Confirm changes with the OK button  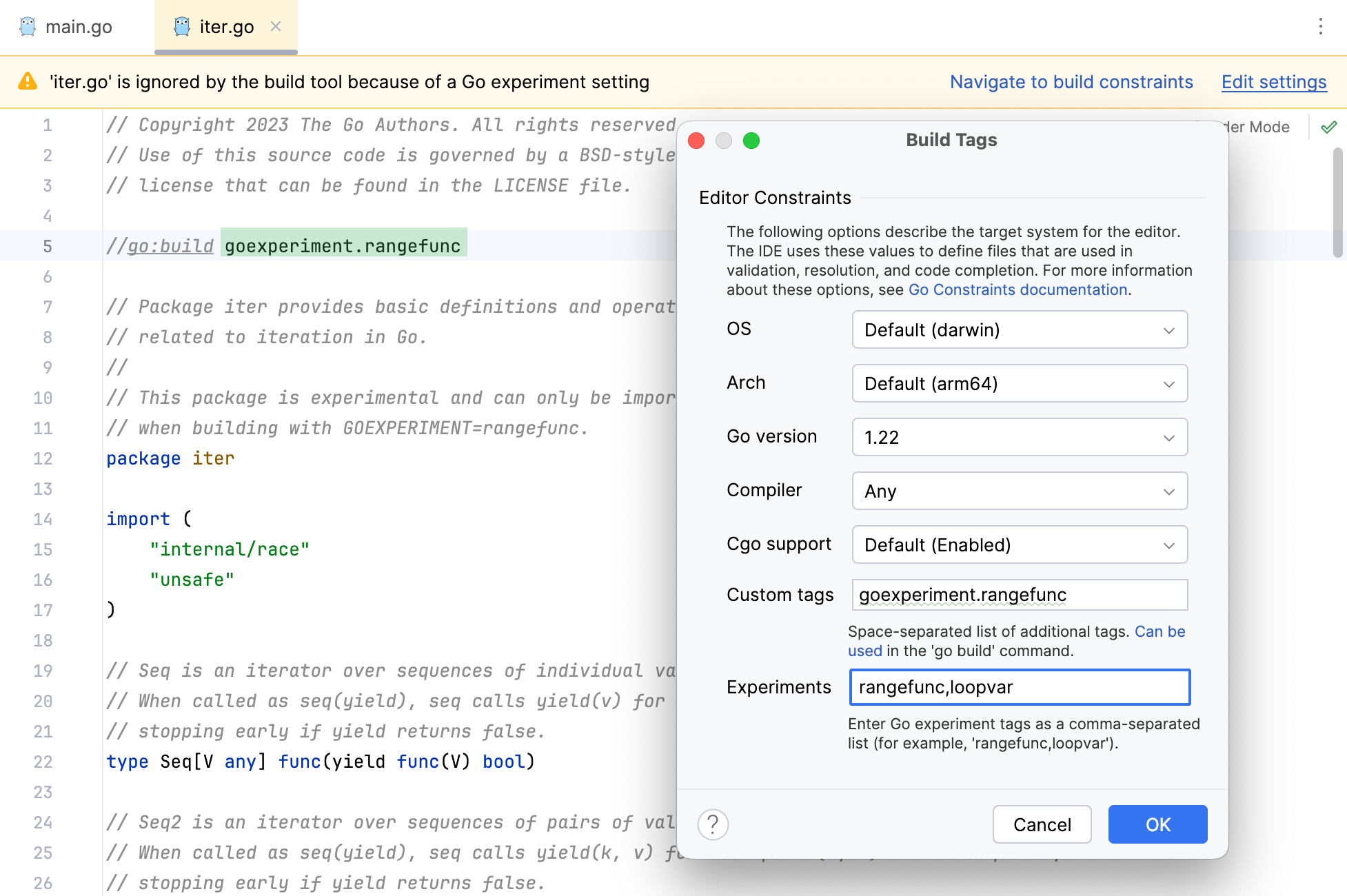click(1157, 824)
